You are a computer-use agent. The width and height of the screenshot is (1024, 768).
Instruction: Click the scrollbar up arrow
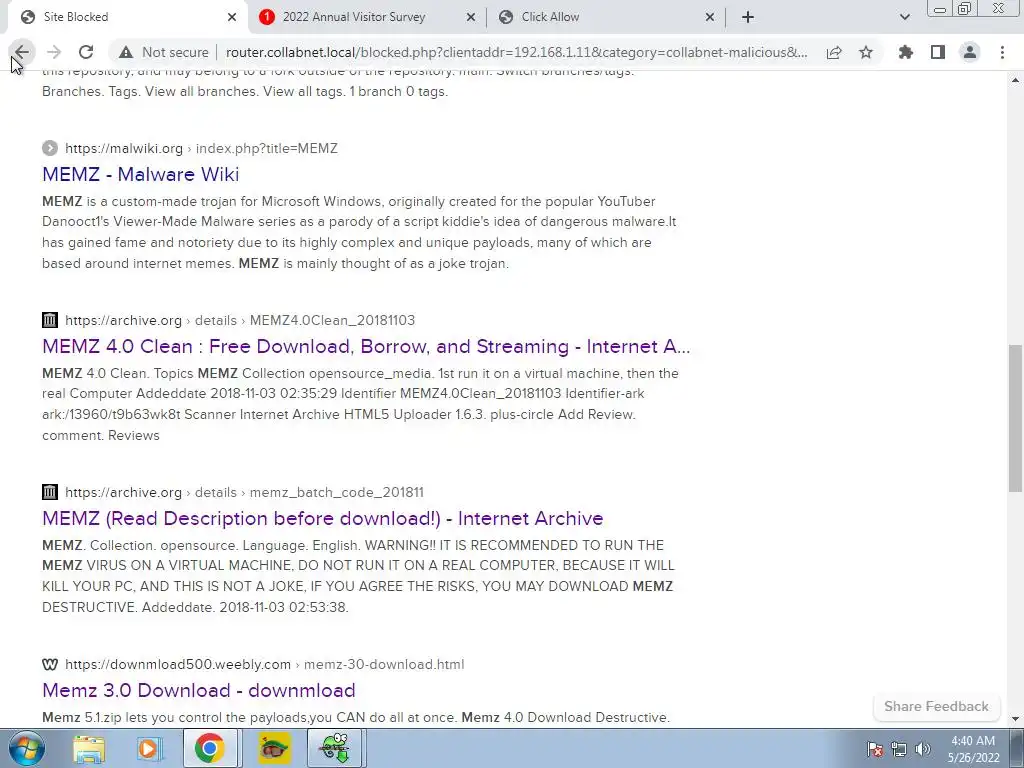click(x=1015, y=80)
